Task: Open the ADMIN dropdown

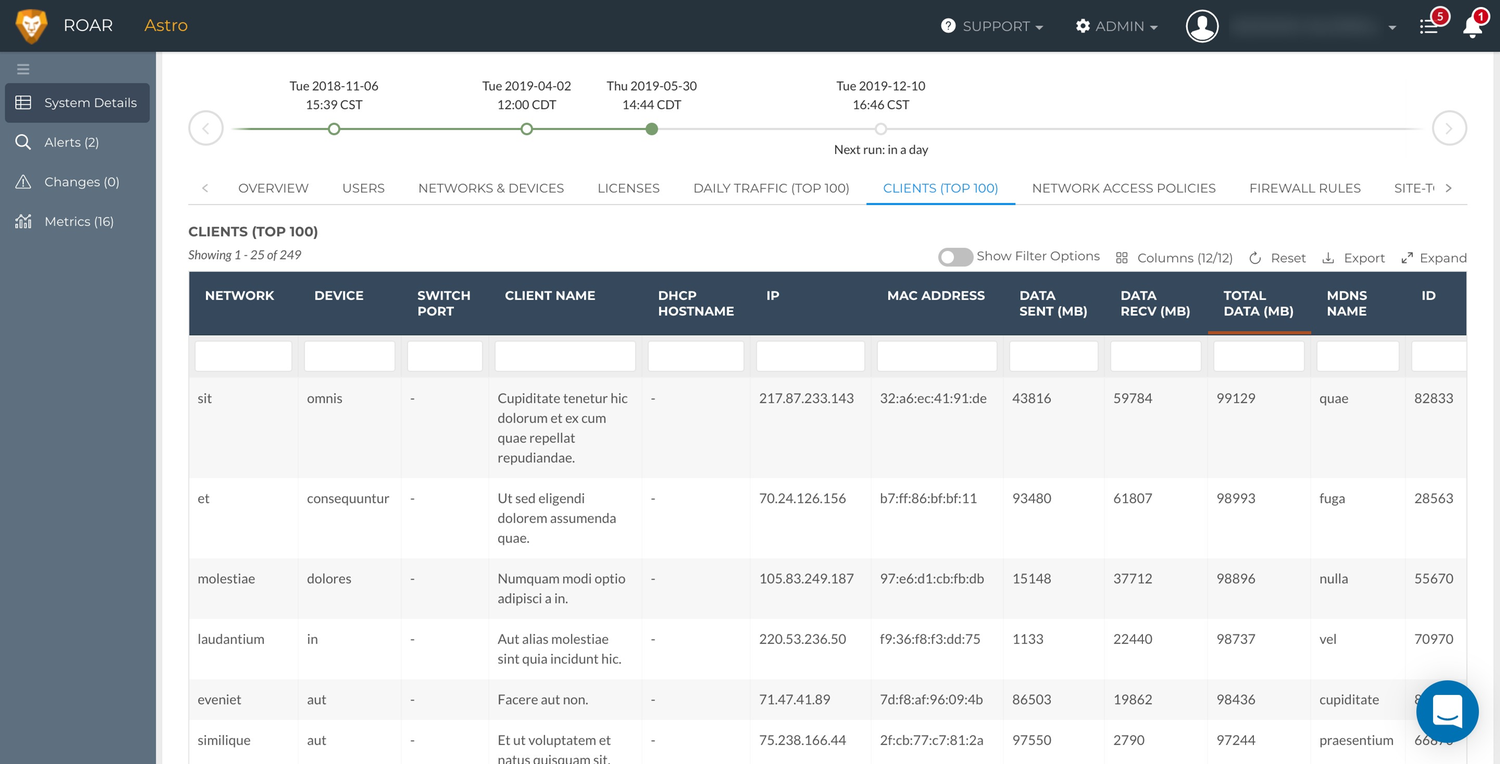Action: (1116, 26)
